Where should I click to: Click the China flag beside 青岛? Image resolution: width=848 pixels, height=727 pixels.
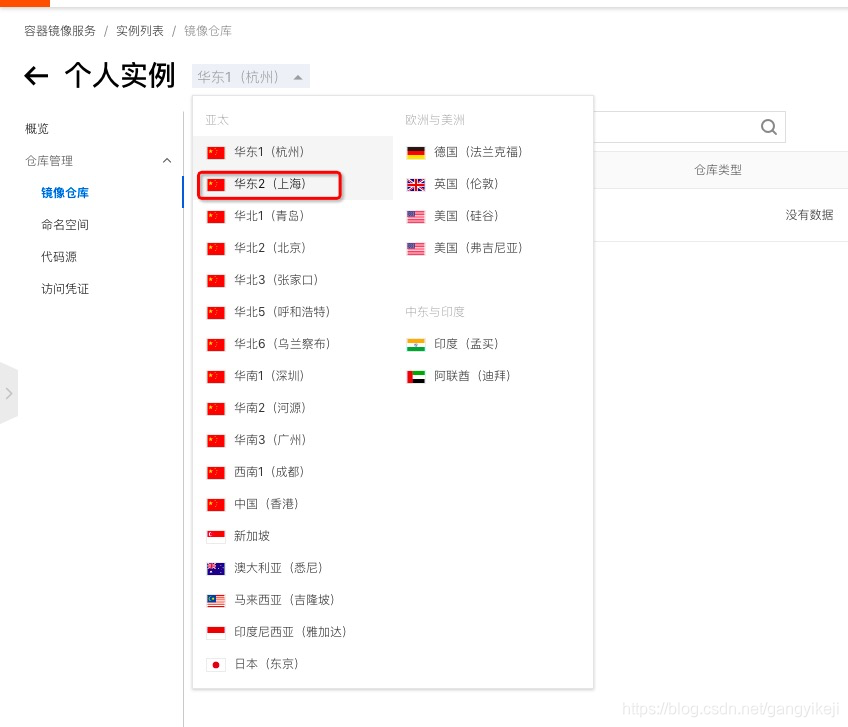coord(216,217)
